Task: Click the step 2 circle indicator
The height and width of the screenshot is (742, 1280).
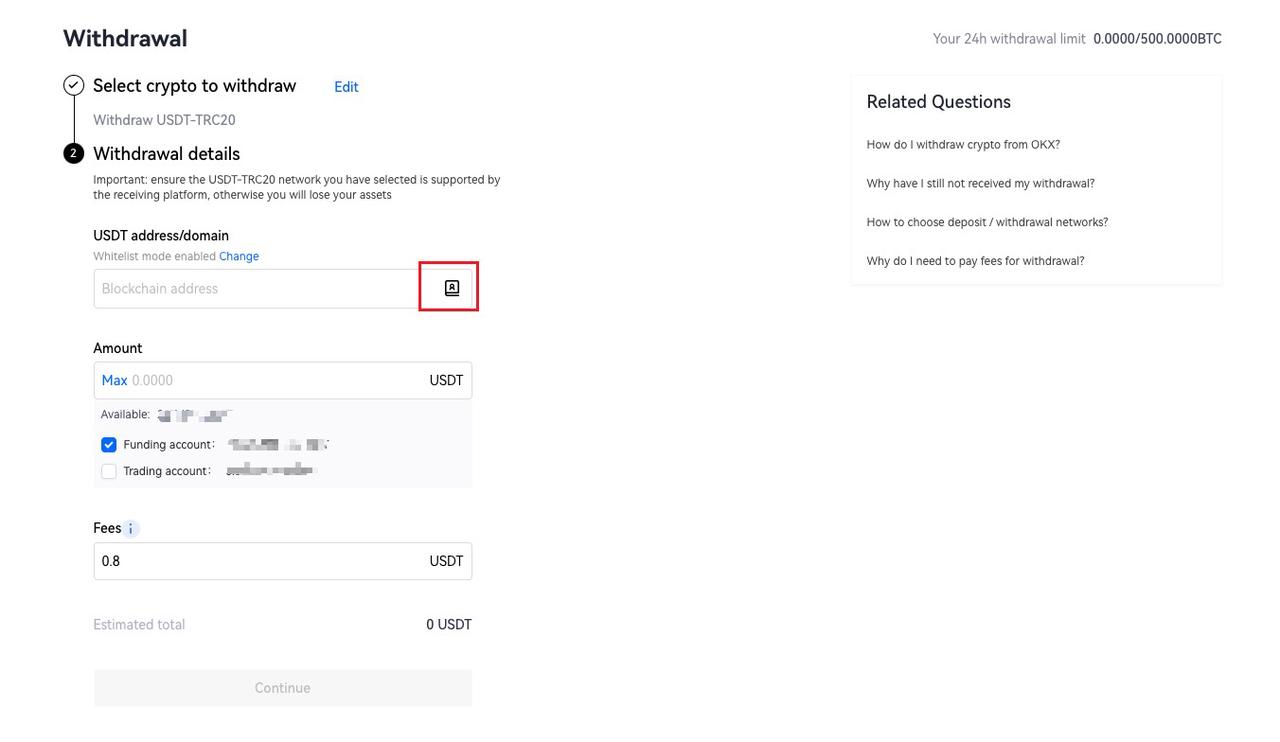Action: tap(73, 153)
